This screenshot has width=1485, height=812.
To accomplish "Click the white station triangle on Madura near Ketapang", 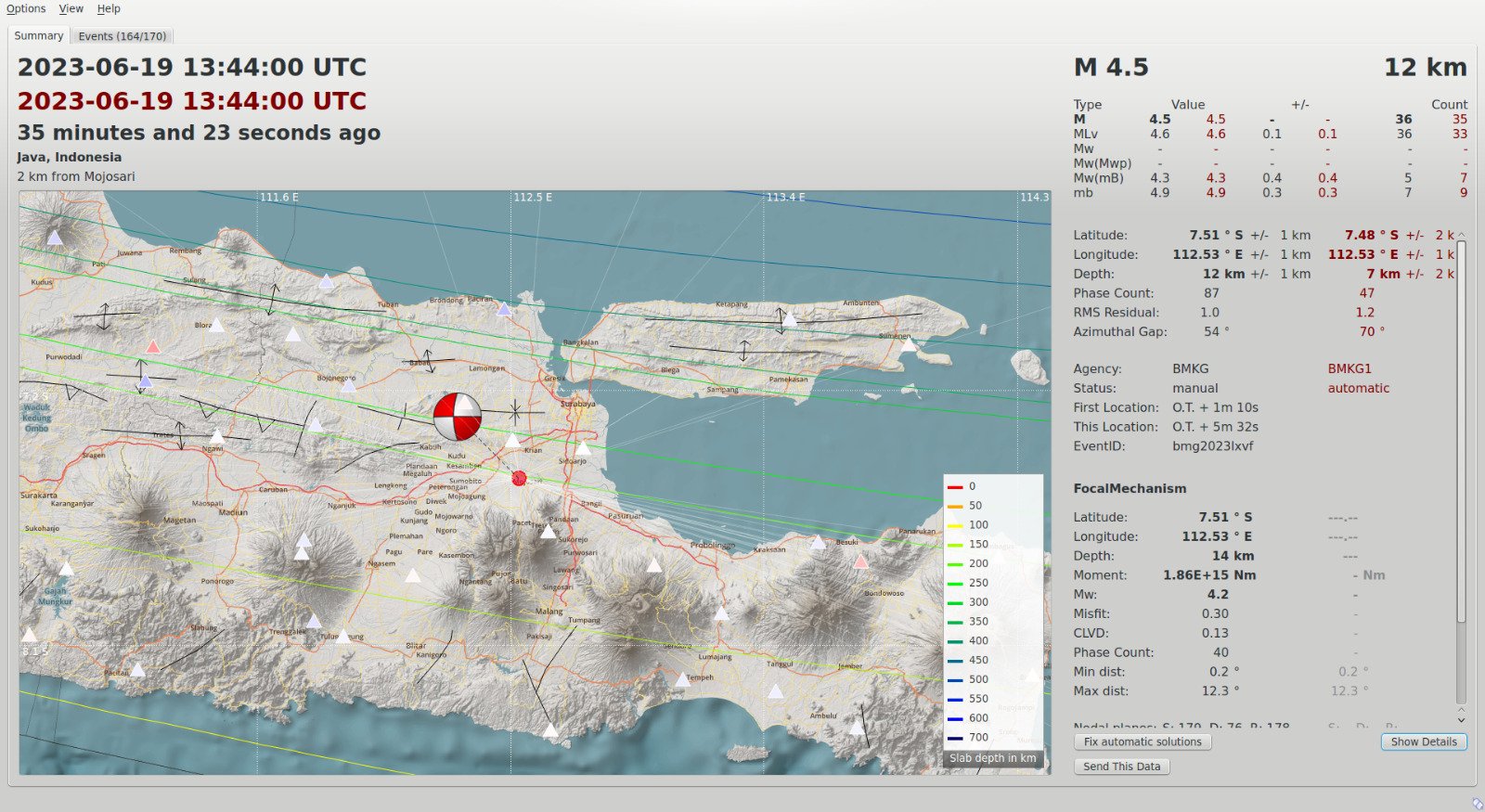I will (790, 318).
